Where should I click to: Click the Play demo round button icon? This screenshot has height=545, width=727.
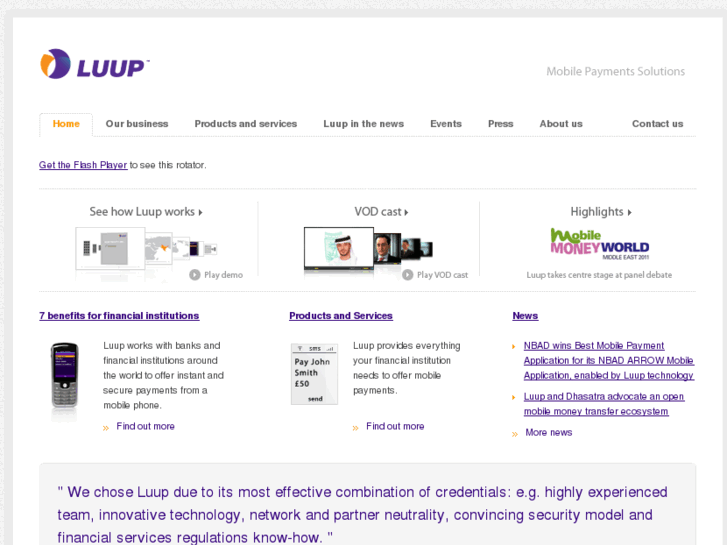click(x=194, y=275)
